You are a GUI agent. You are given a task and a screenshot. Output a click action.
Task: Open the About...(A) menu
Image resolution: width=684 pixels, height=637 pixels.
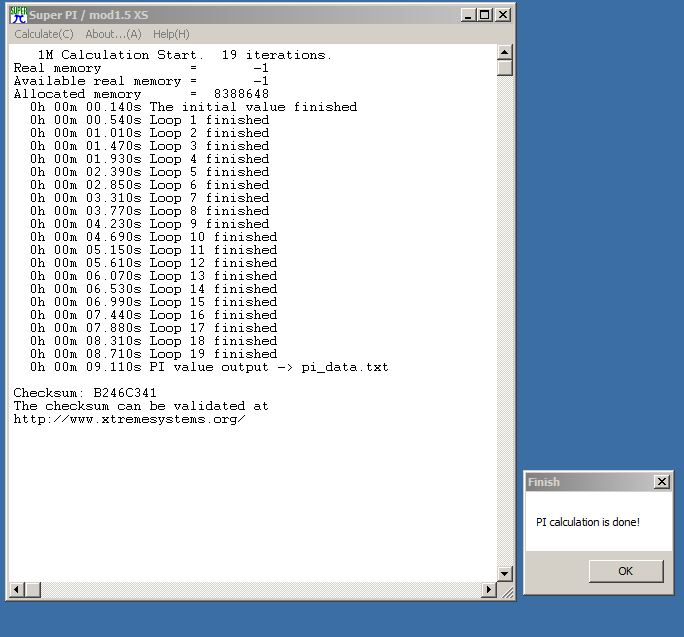pyautogui.click(x=113, y=34)
